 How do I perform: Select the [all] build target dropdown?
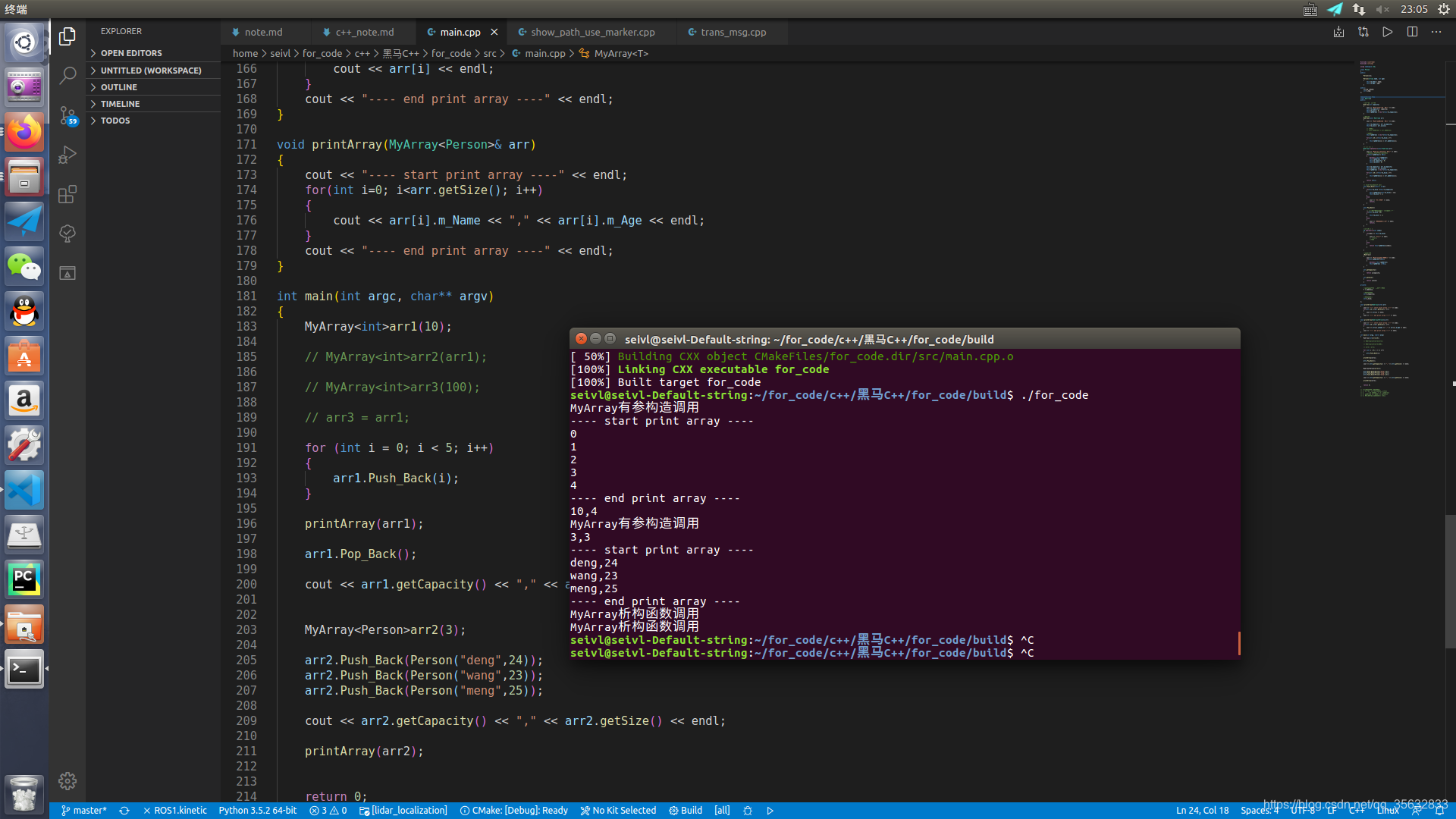click(x=722, y=811)
